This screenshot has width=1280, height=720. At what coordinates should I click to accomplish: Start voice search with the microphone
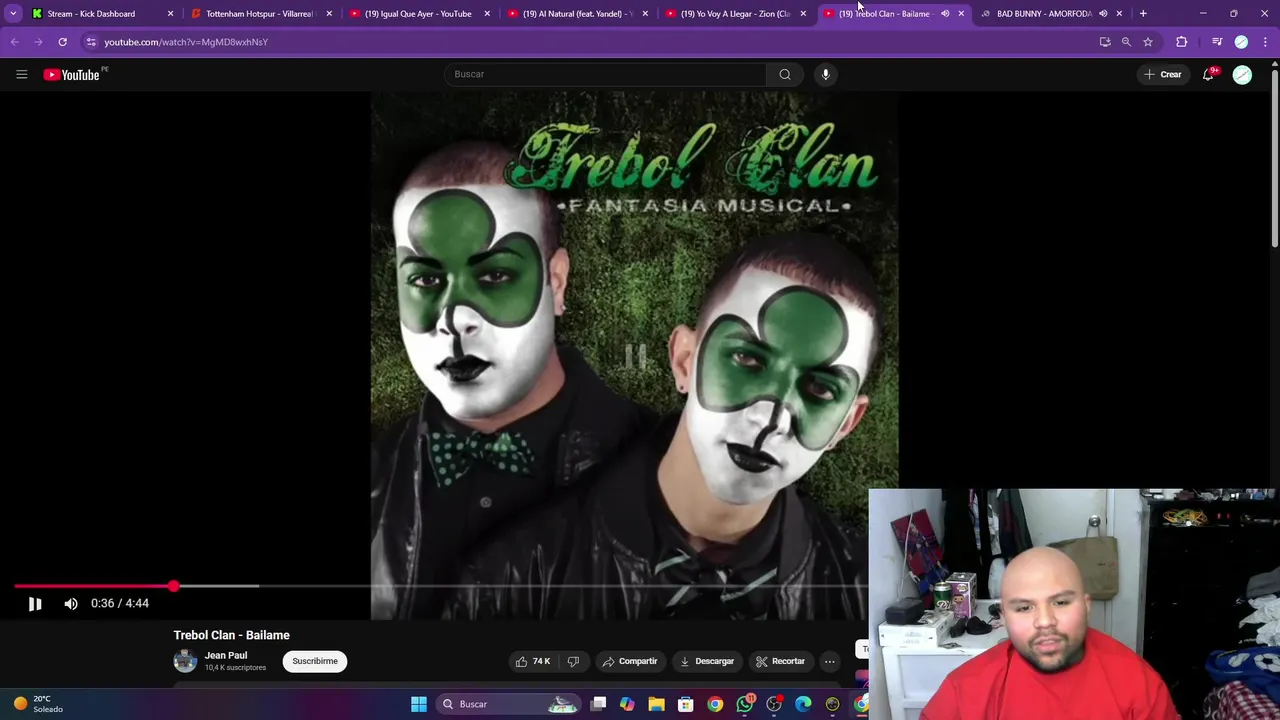pyautogui.click(x=826, y=74)
